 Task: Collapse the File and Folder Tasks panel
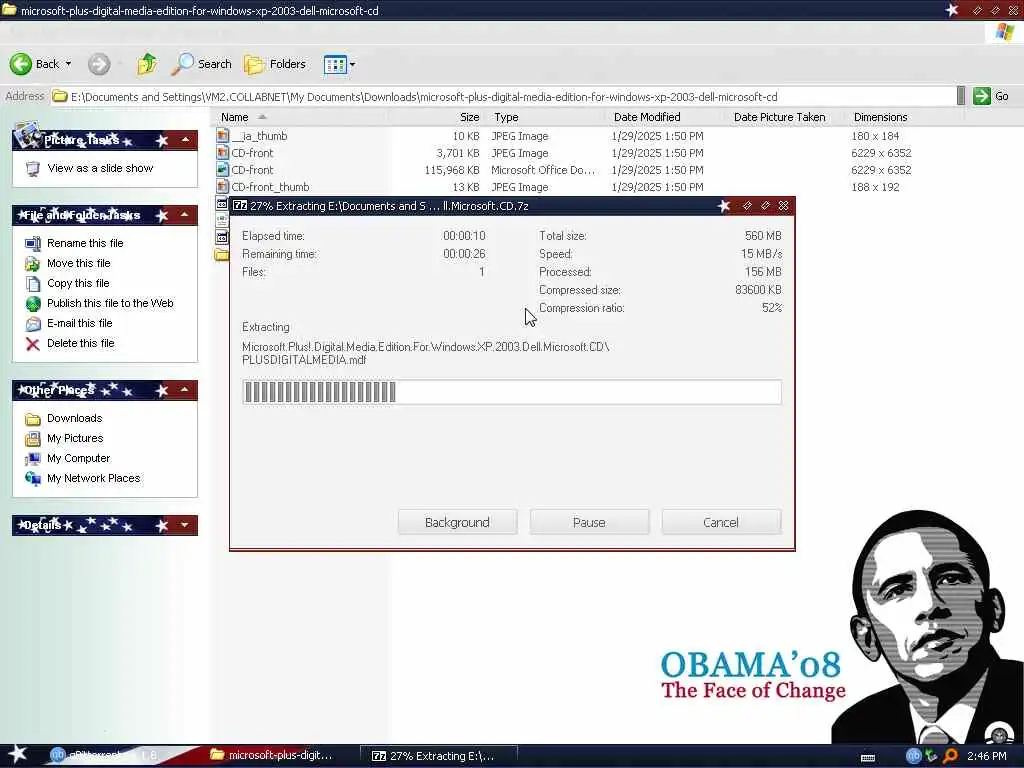click(x=185, y=215)
